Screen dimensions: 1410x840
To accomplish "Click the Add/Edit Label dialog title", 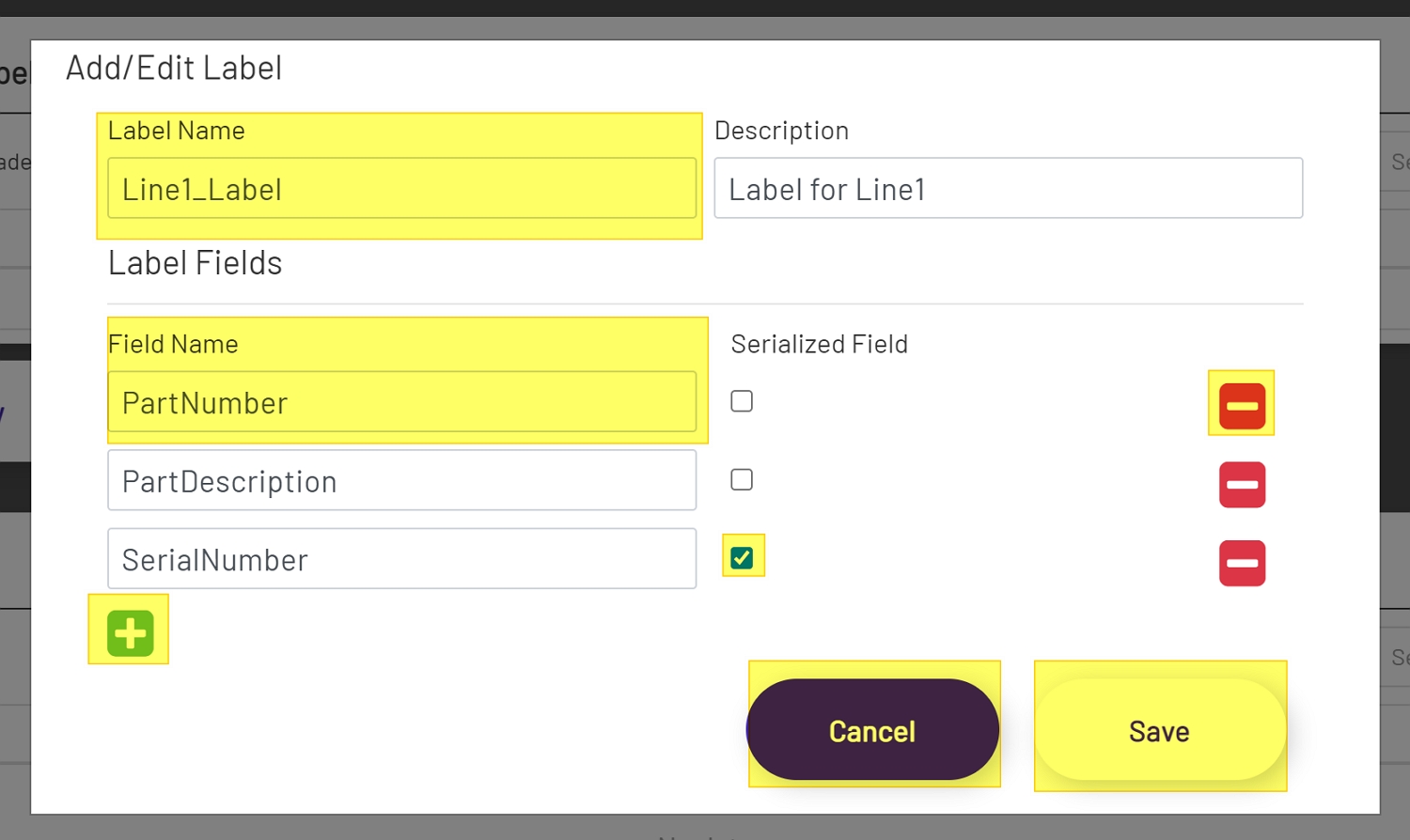I will tap(173, 67).
